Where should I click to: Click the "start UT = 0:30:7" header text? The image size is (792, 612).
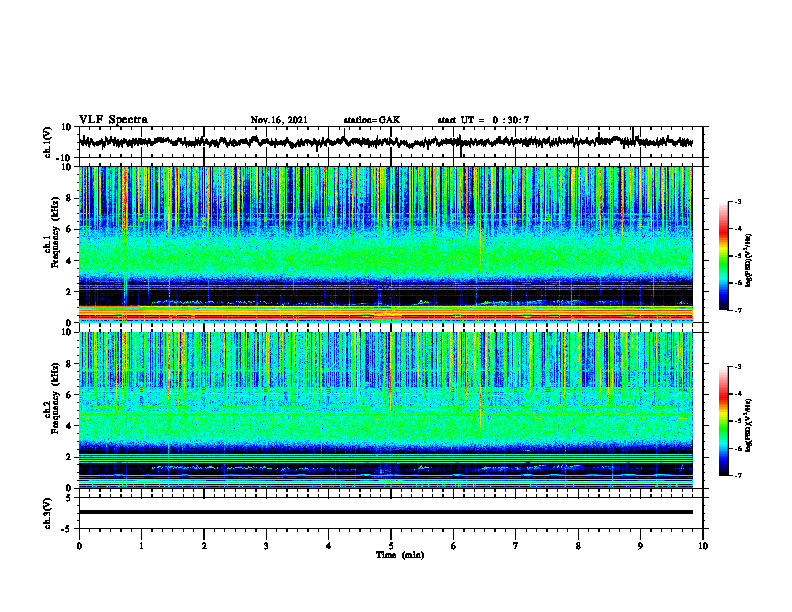tap(483, 120)
